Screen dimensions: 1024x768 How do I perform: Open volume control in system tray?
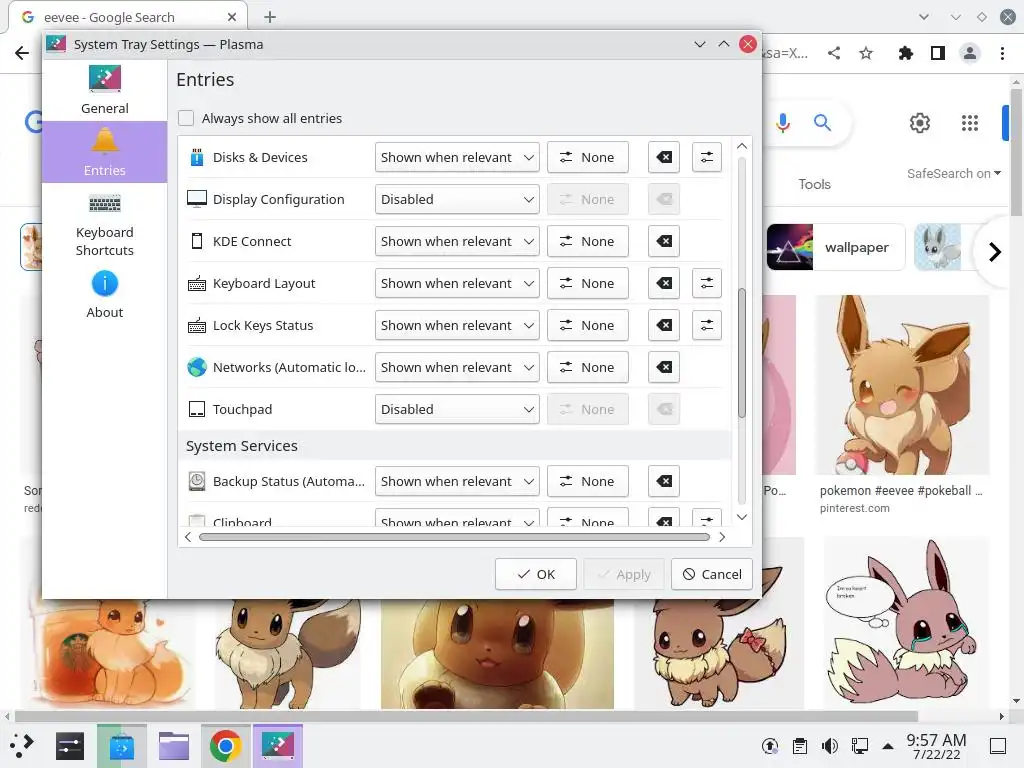pyautogui.click(x=829, y=746)
